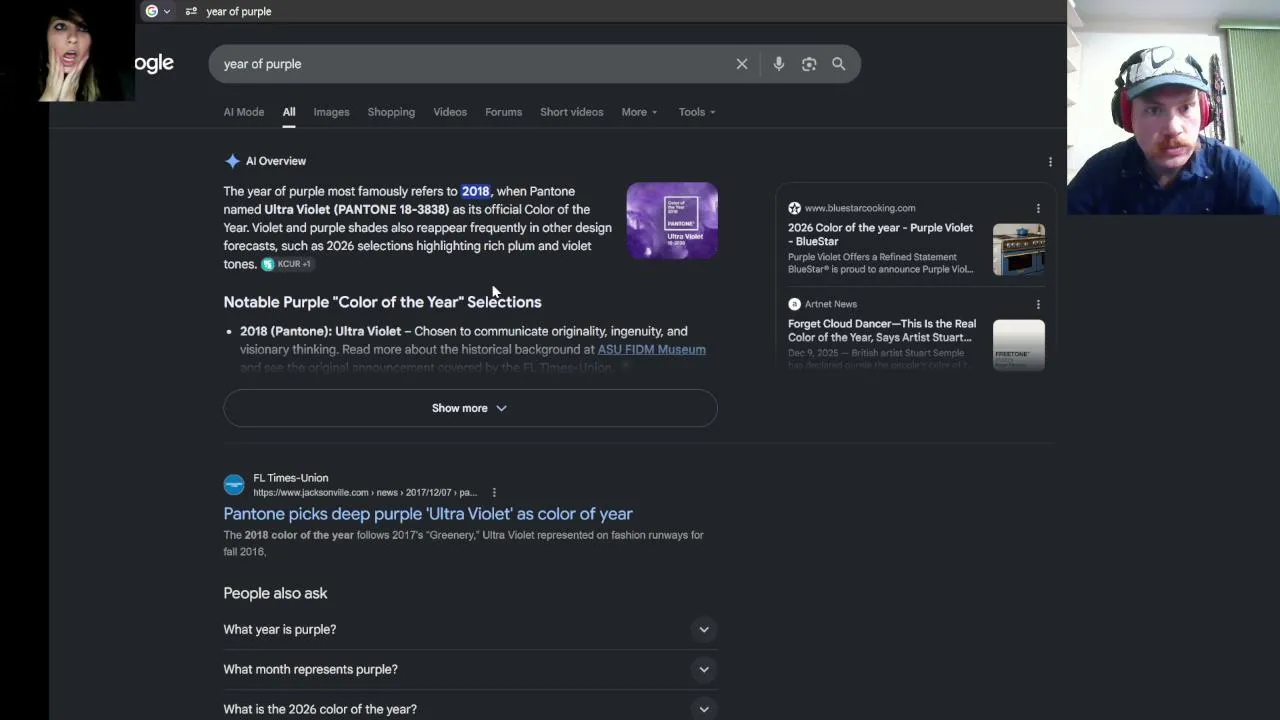Click the highlighted "2018" text

point(475,191)
